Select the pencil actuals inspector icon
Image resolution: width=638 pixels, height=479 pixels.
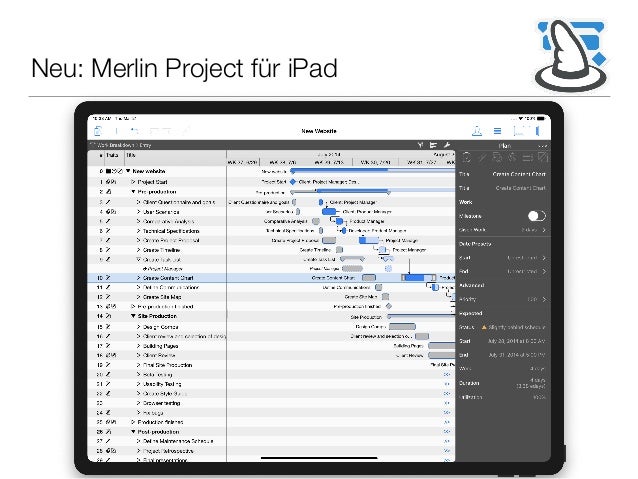point(482,157)
